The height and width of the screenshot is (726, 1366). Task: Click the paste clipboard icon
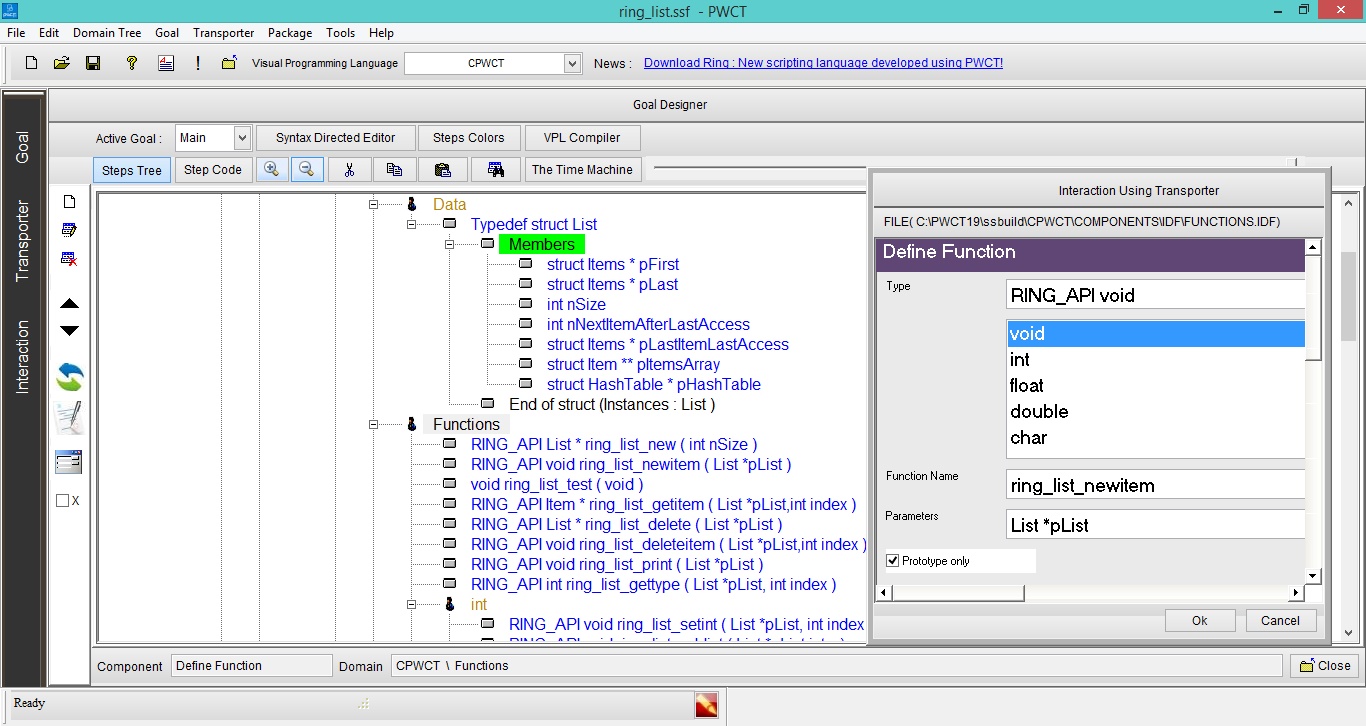tap(442, 170)
